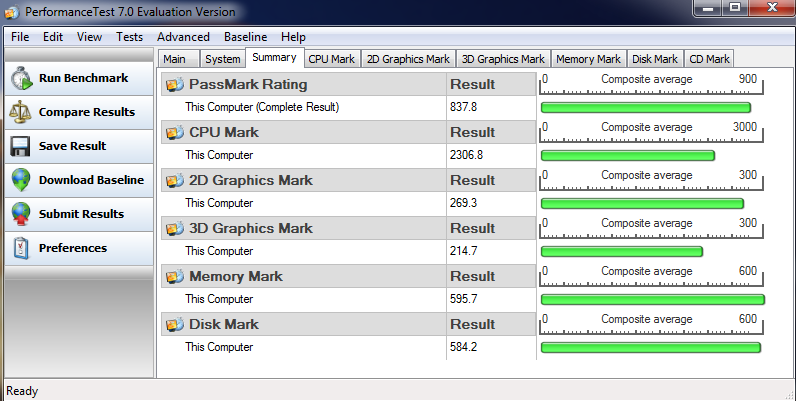The height and width of the screenshot is (401, 796).
Task: Select the Summary tab
Action: coord(275,57)
